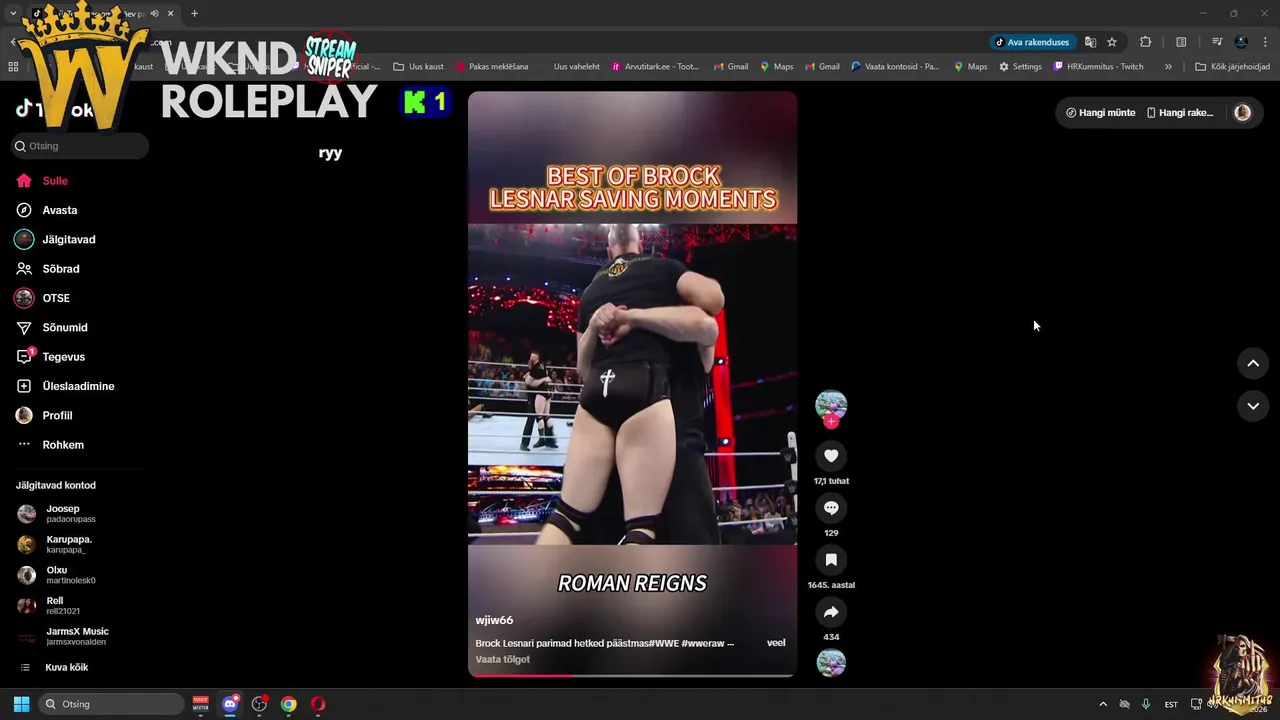Open Vaata kontosid bookmark
The height and width of the screenshot is (720, 1280).
coord(895,67)
